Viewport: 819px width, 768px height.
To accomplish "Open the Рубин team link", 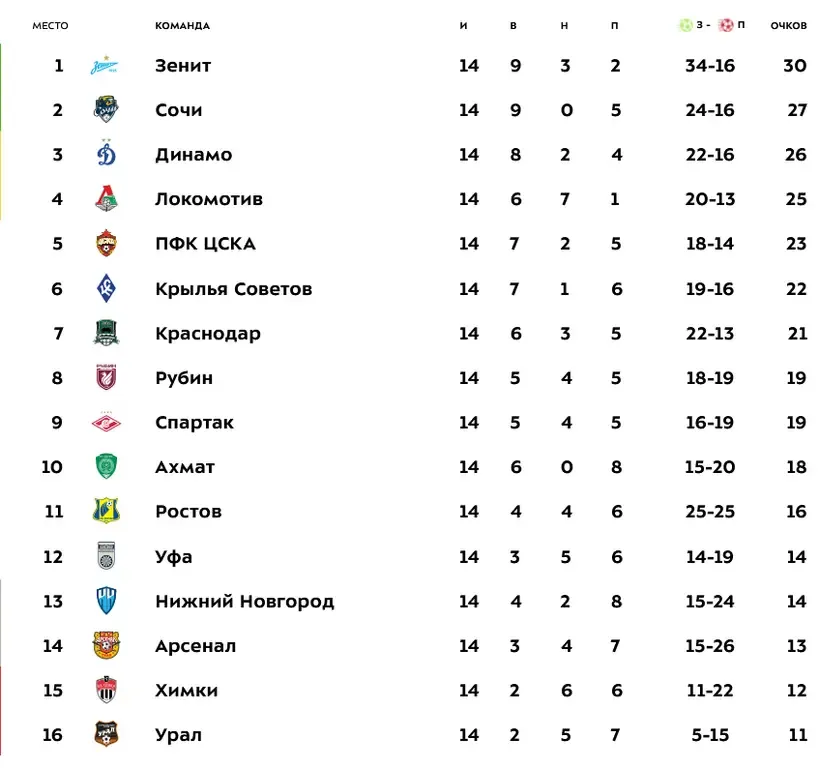I will [184, 378].
